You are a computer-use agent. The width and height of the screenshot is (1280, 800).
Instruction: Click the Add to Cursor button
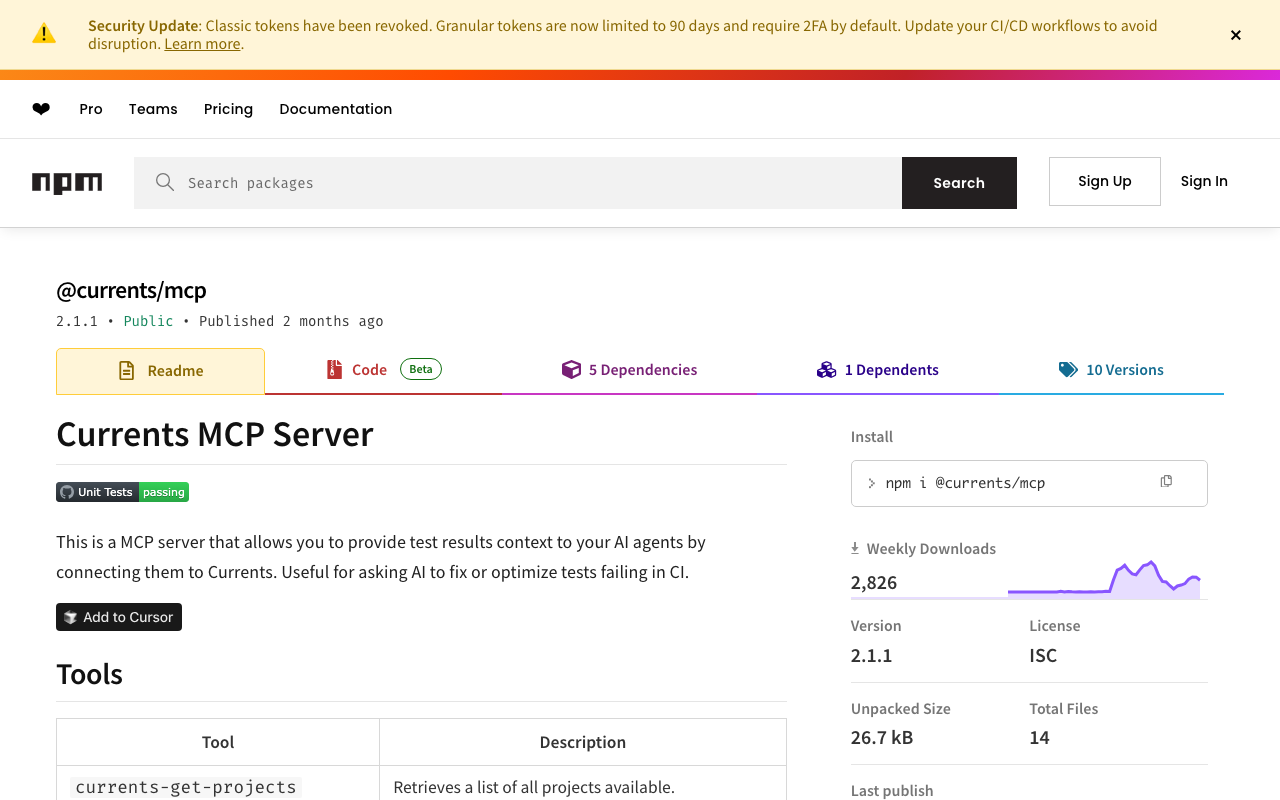point(119,617)
